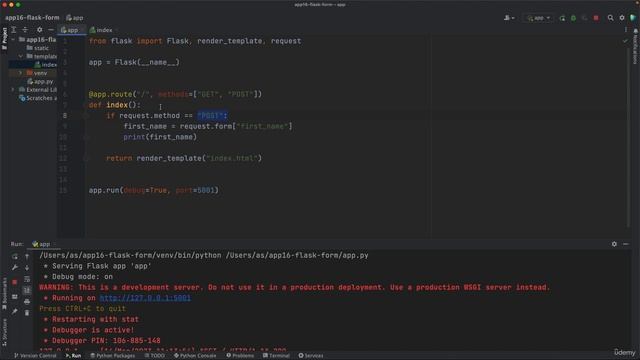Clear Run console with trash icon
The image size is (640, 360).
(27, 313)
